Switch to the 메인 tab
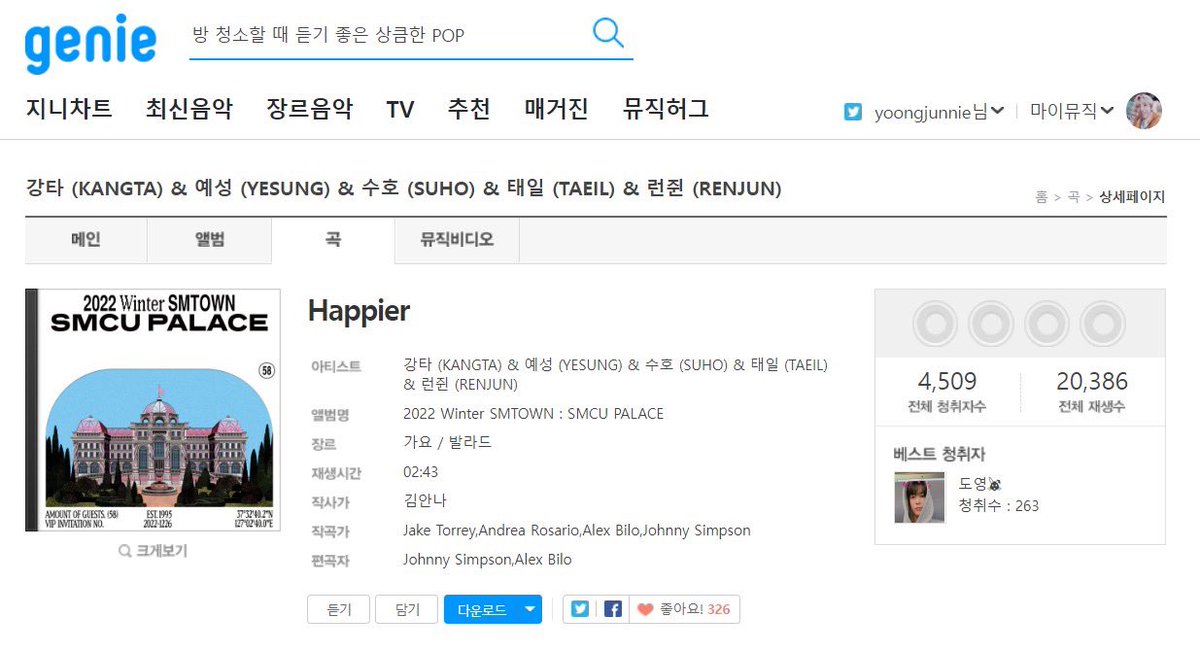The image size is (1200, 651). coord(86,240)
